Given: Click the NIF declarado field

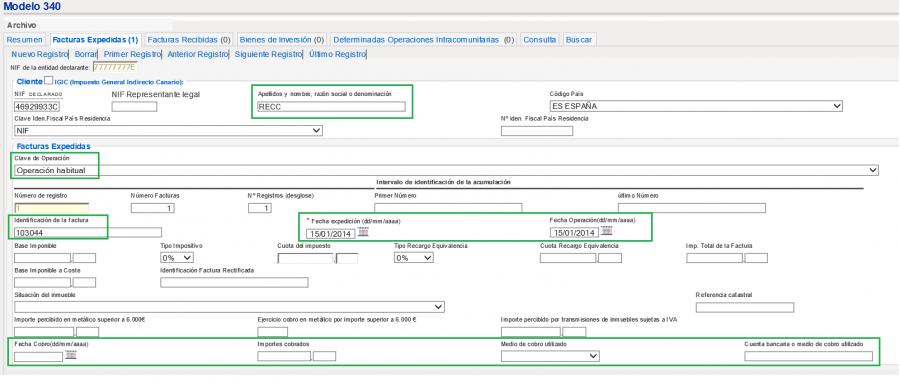Looking at the screenshot, I should [x=37, y=107].
